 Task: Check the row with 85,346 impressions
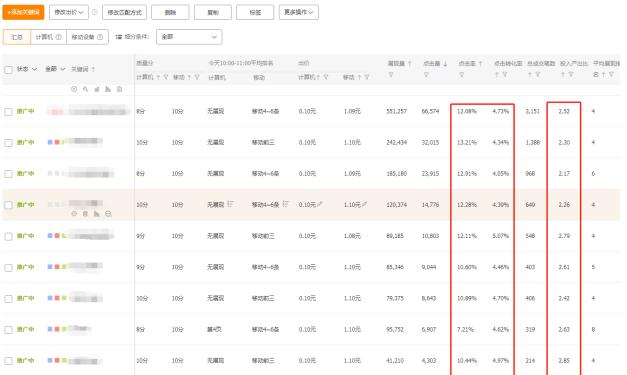[8, 267]
